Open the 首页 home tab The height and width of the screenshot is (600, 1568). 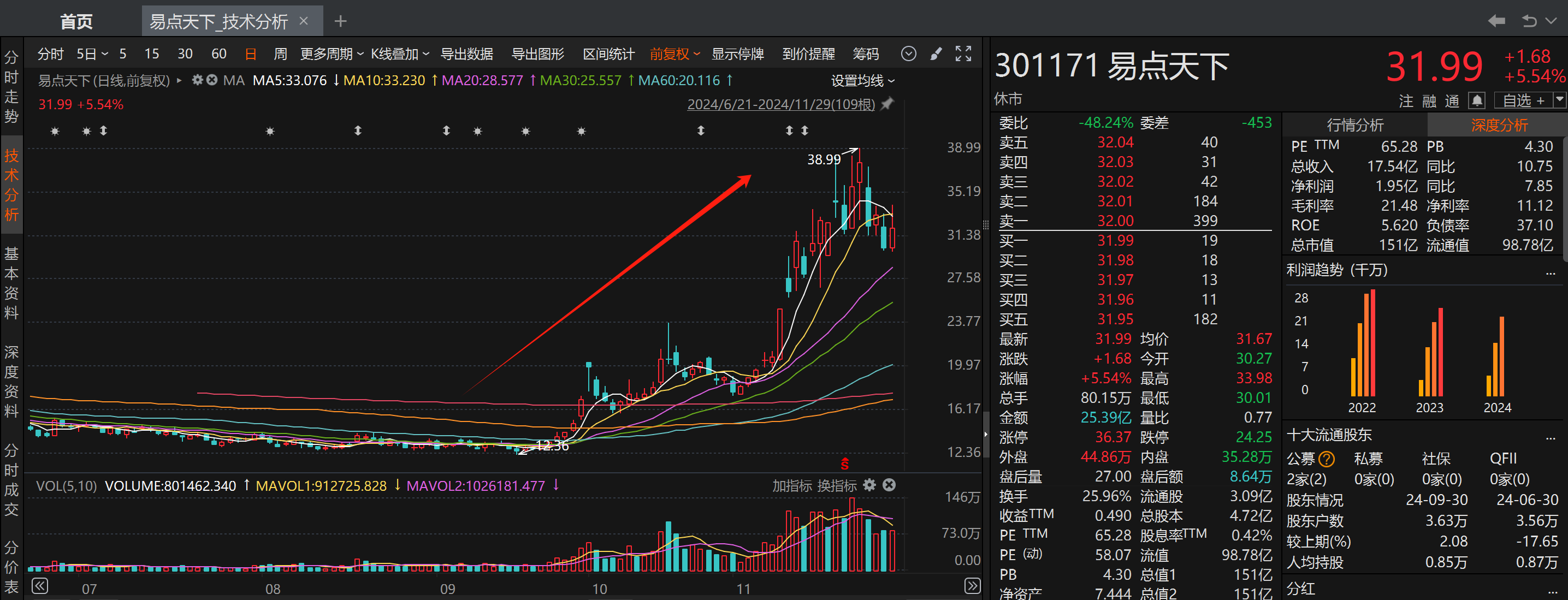point(76,22)
